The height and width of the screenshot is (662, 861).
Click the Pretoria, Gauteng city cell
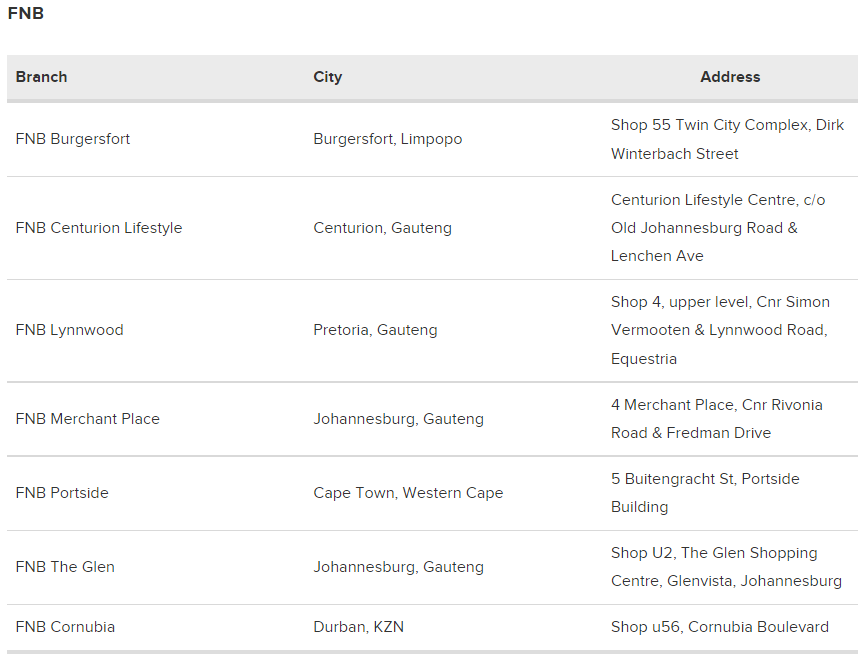(375, 330)
